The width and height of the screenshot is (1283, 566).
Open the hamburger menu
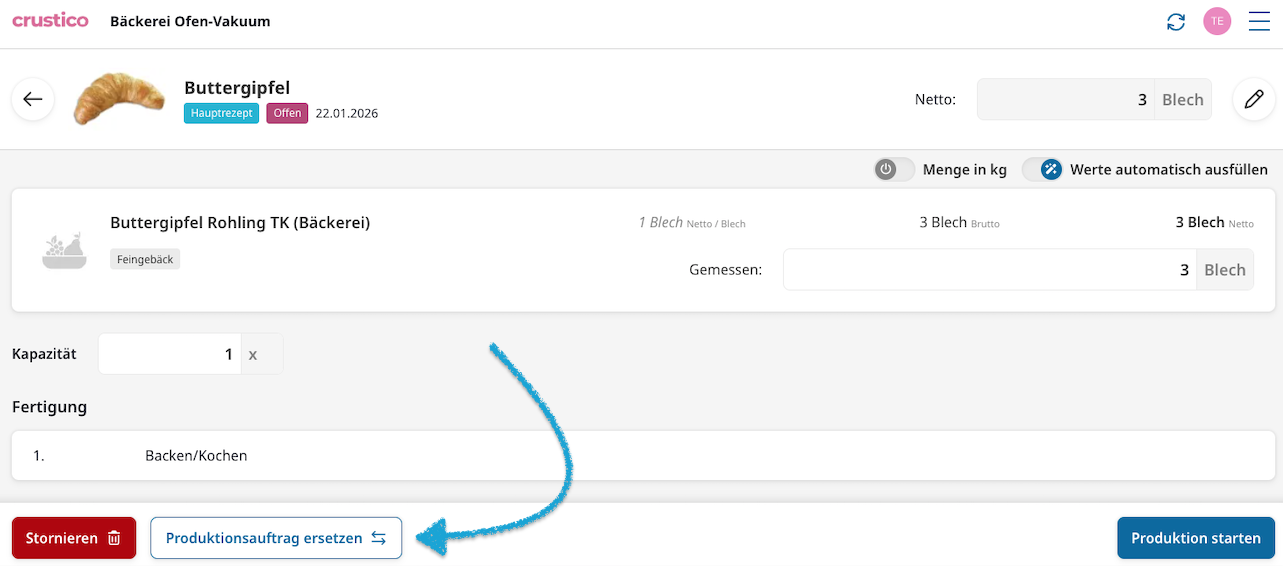click(x=1259, y=21)
